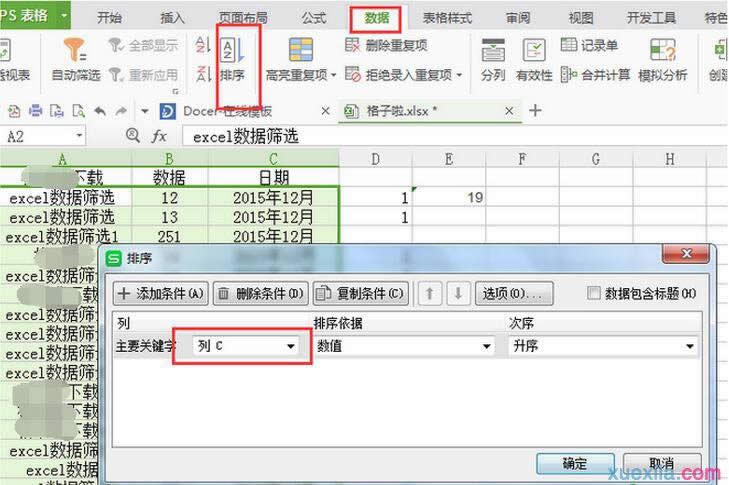Click the 分列 split columns icon
The height and width of the screenshot is (485, 729).
pyautogui.click(x=493, y=50)
